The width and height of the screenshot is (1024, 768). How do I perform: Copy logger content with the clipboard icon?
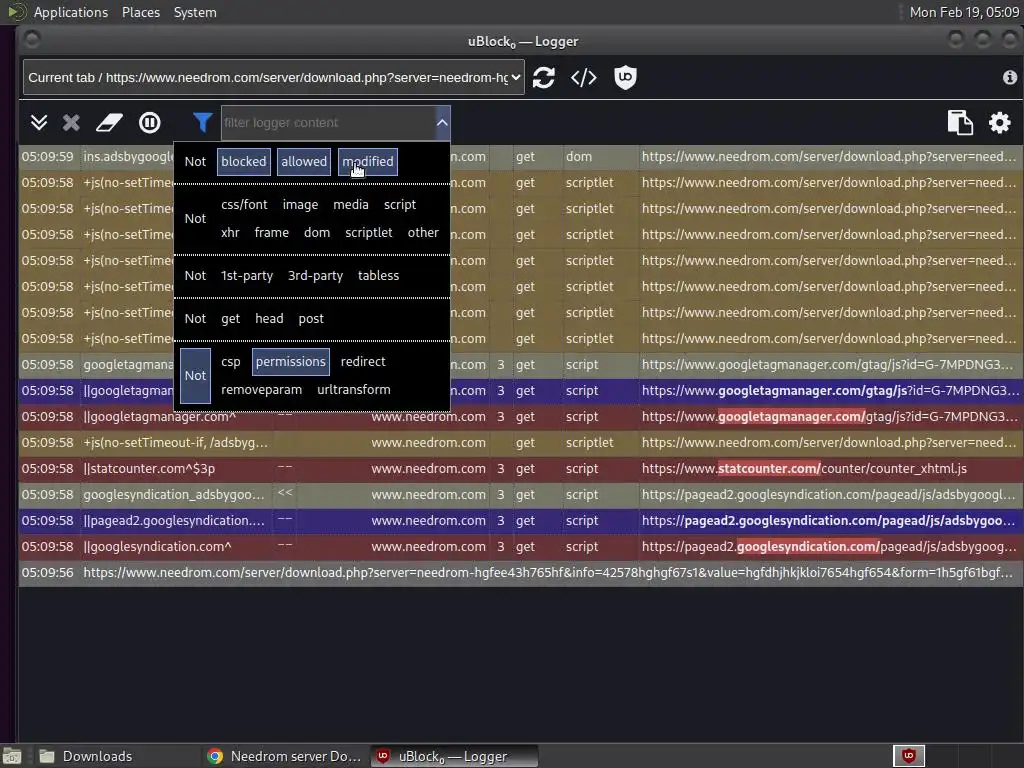[960, 123]
